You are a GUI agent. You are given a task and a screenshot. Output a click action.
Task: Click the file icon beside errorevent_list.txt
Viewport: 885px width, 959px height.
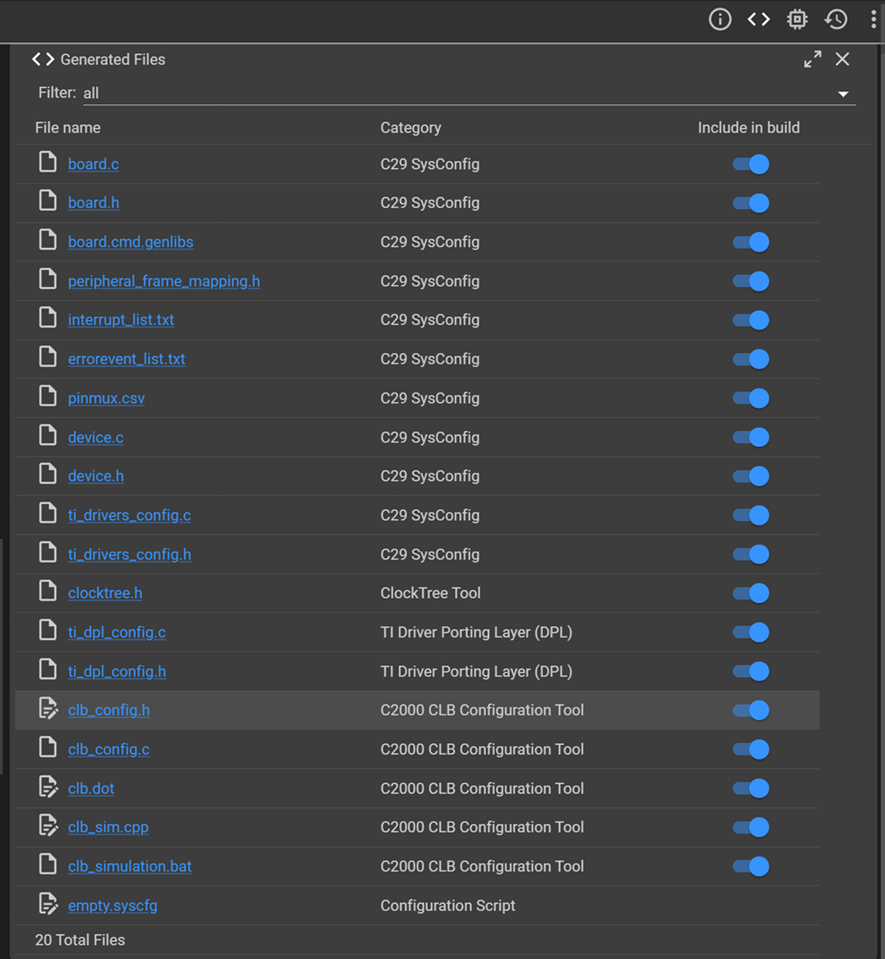48,357
